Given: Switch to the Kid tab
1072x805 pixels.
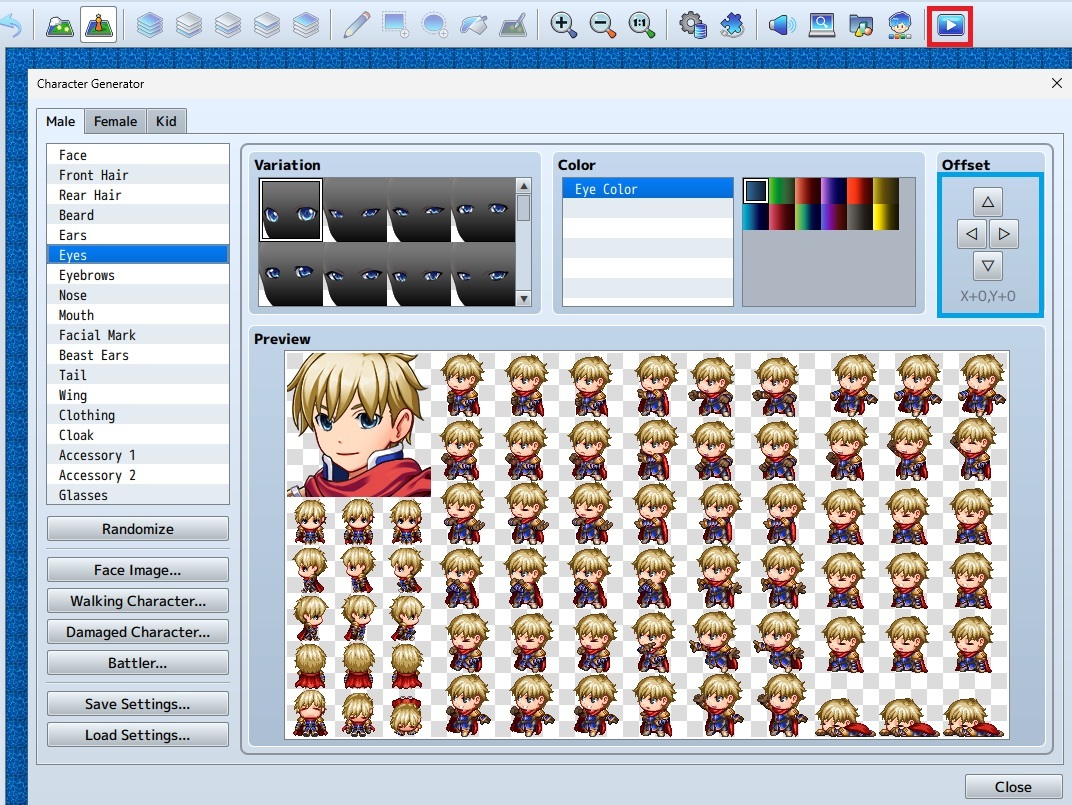Looking at the screenshot, I should click(166, 121).
